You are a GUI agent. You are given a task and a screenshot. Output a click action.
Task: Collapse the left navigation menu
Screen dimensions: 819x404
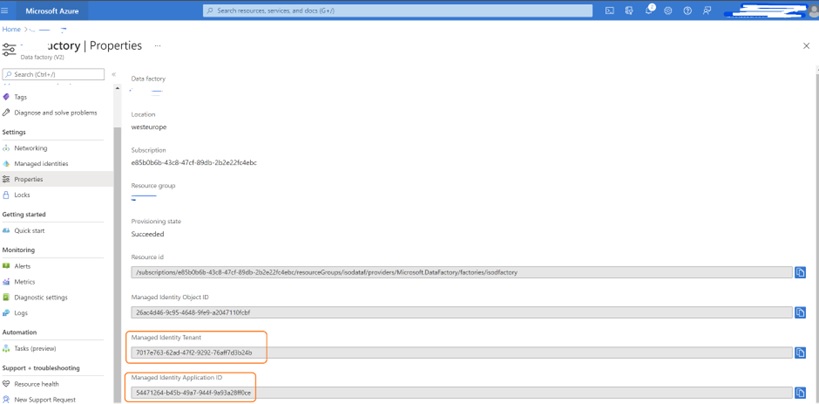click(113, 74)
